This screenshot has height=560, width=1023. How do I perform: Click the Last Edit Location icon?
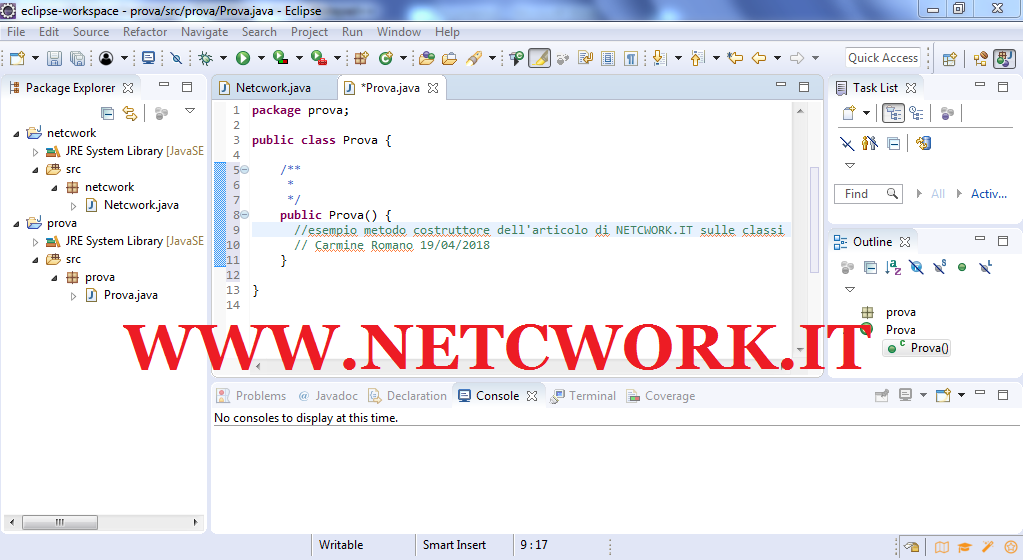(735, 58)
